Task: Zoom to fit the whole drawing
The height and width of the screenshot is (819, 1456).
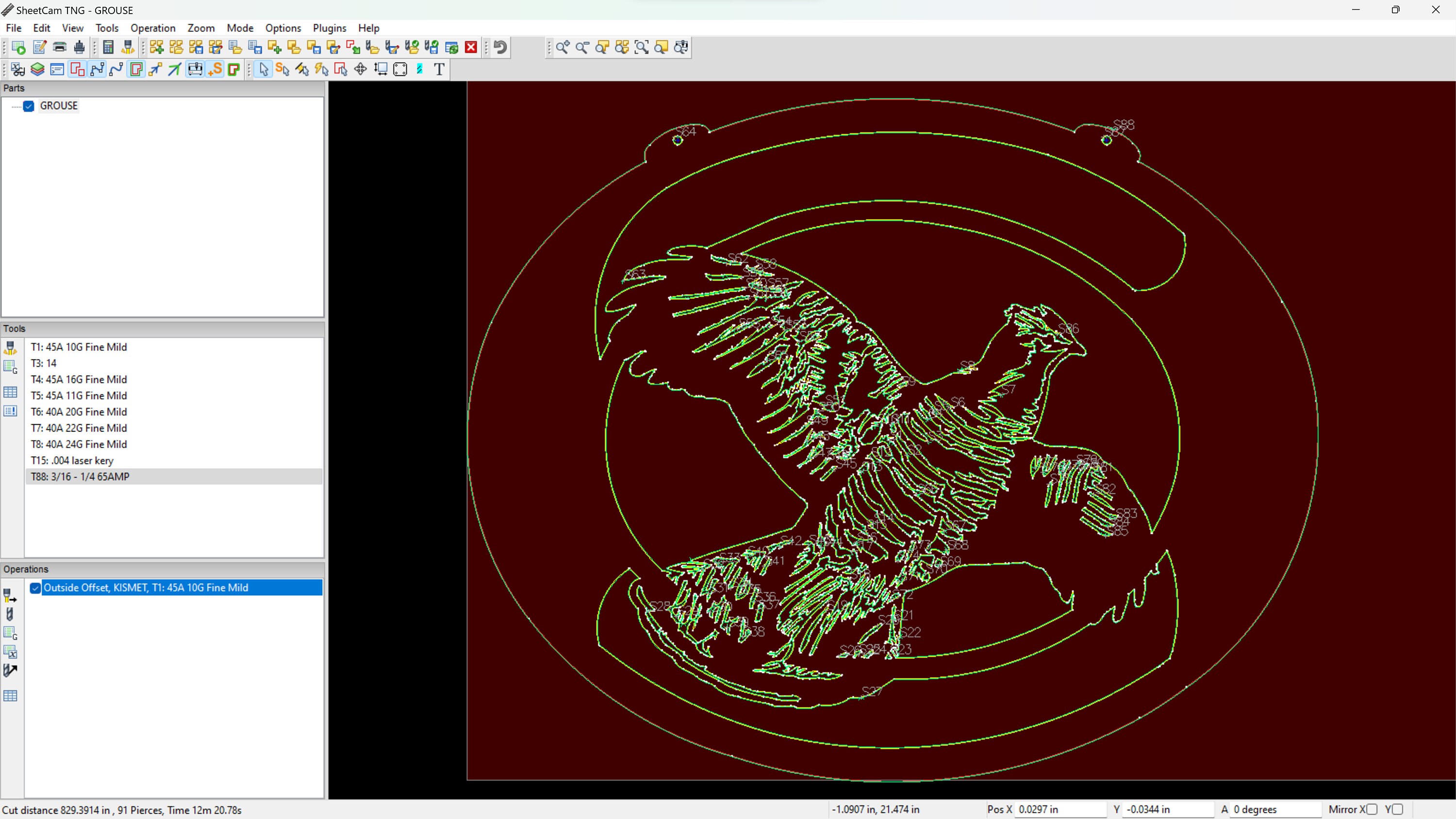Action: pyautogui.click(x=642, y=48)
